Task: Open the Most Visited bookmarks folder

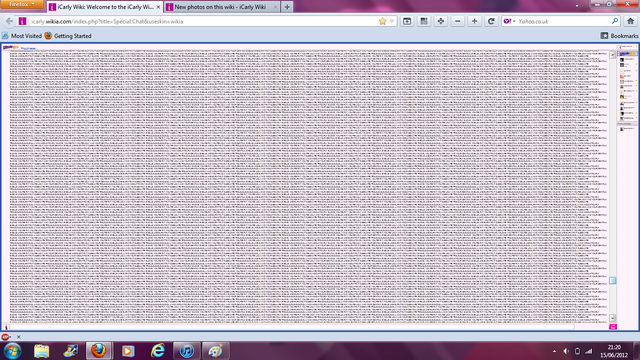Action: point(22,36)
